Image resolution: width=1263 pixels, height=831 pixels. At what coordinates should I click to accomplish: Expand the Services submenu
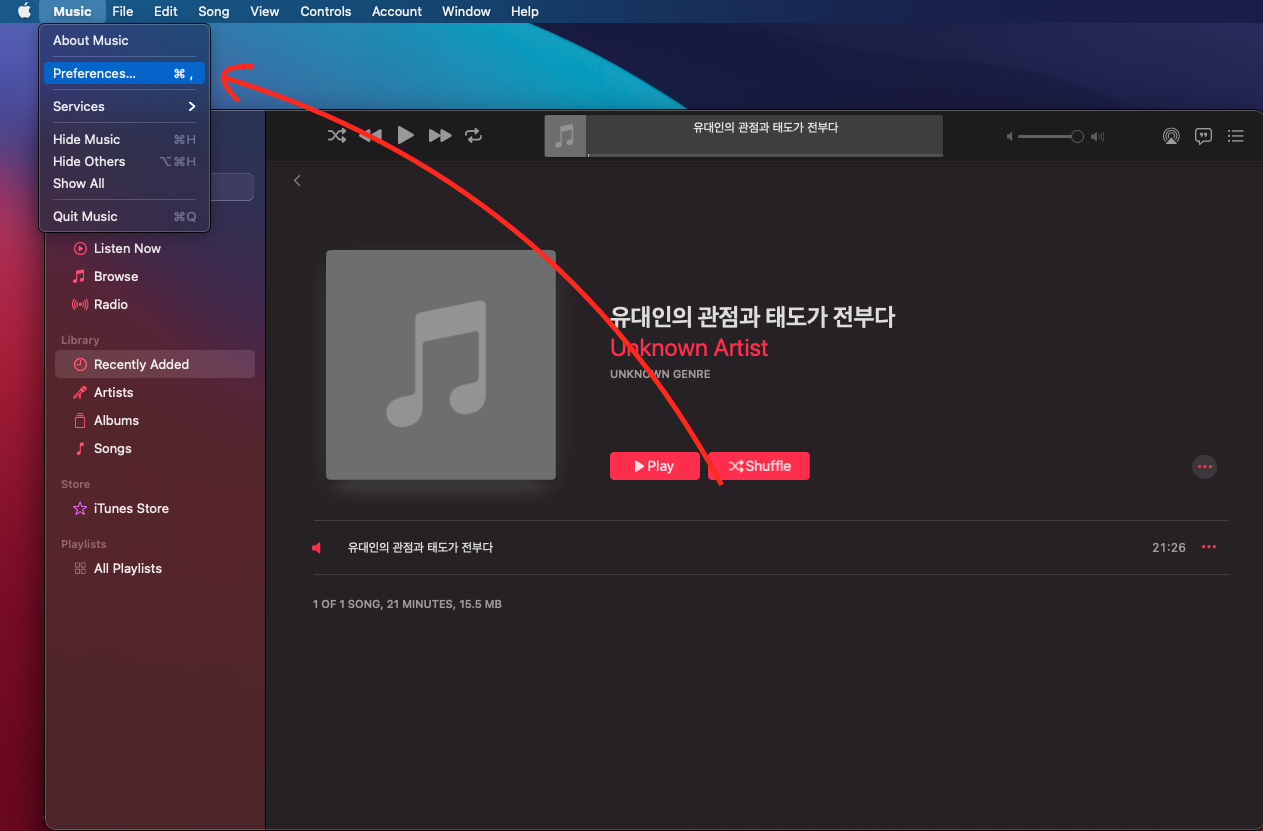pyautogui.click(x=124, y=106)
